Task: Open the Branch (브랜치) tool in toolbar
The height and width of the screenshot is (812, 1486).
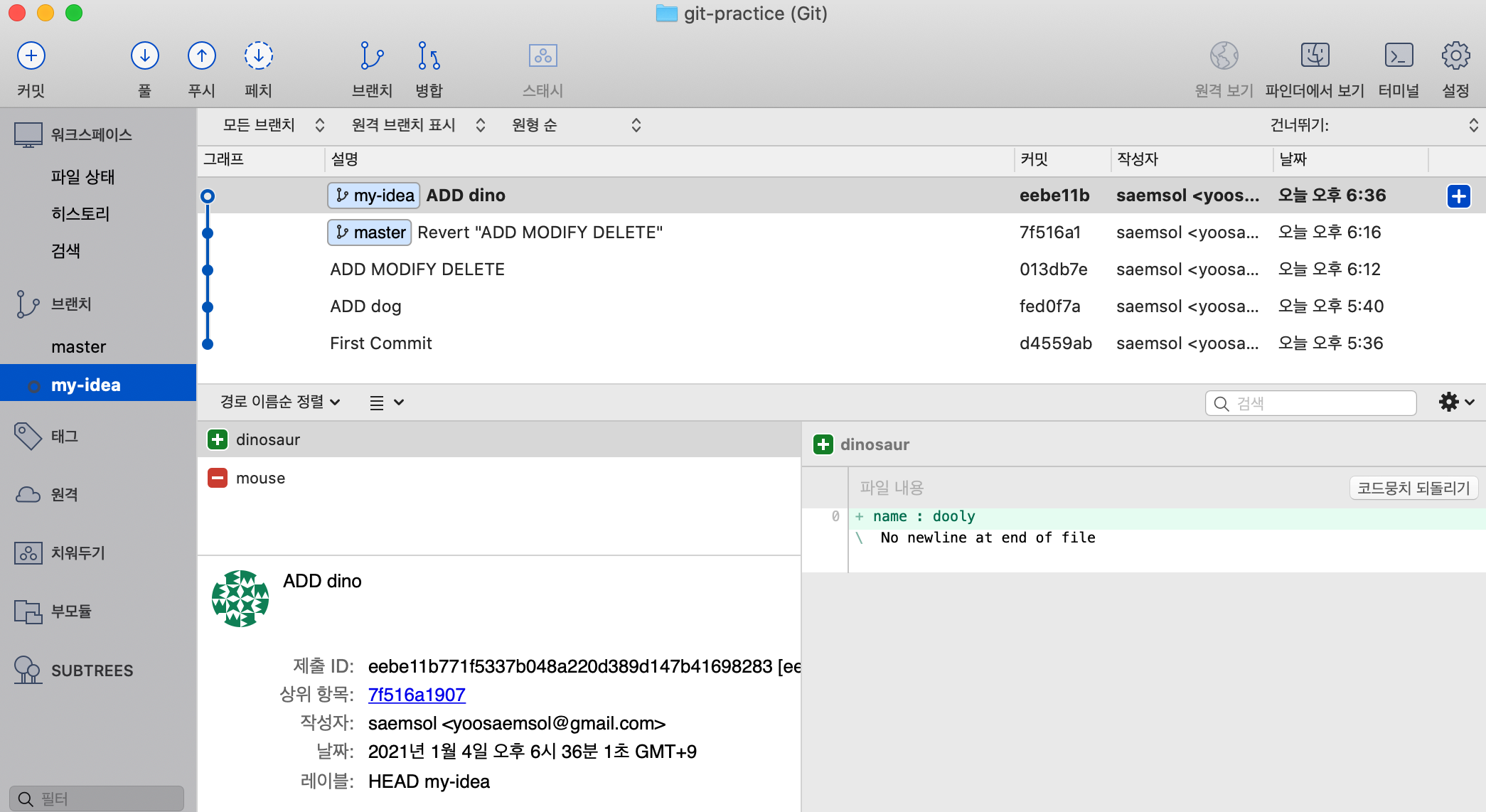Action: [x=372, y=55]
